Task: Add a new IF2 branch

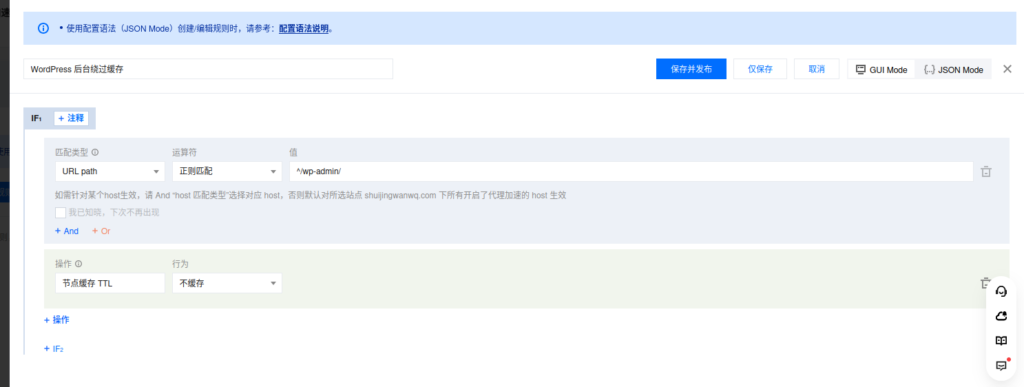Action: pos(54,348)
